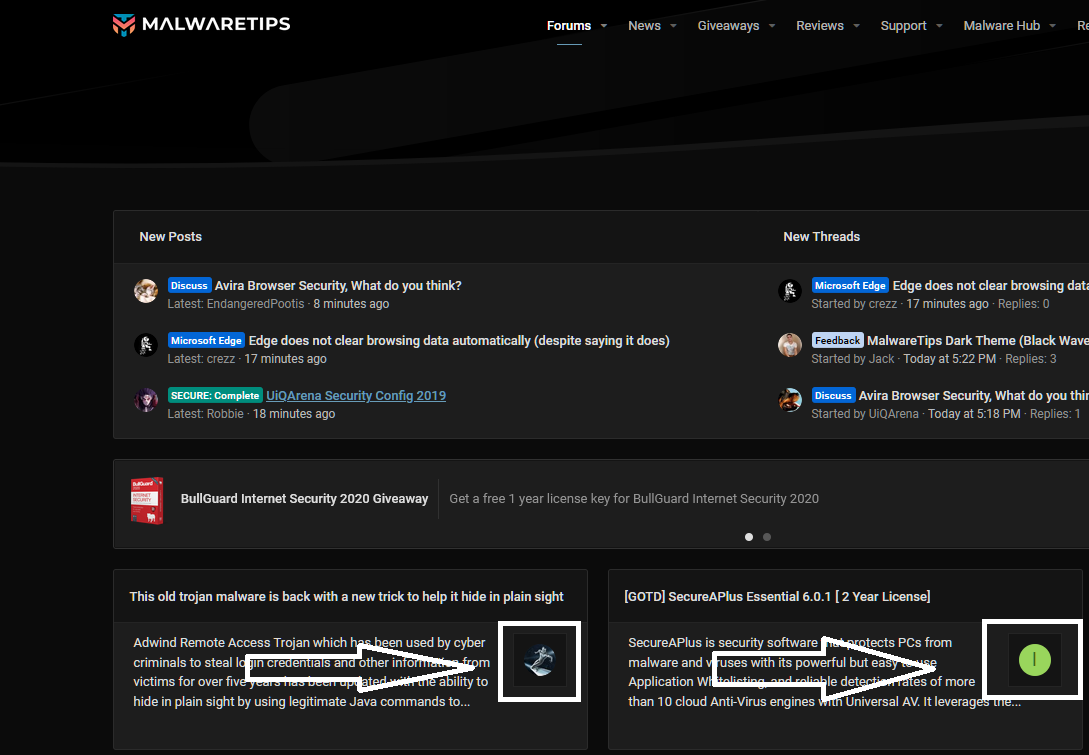Expand the Reviews dropdown arrow

click(856, 26)
